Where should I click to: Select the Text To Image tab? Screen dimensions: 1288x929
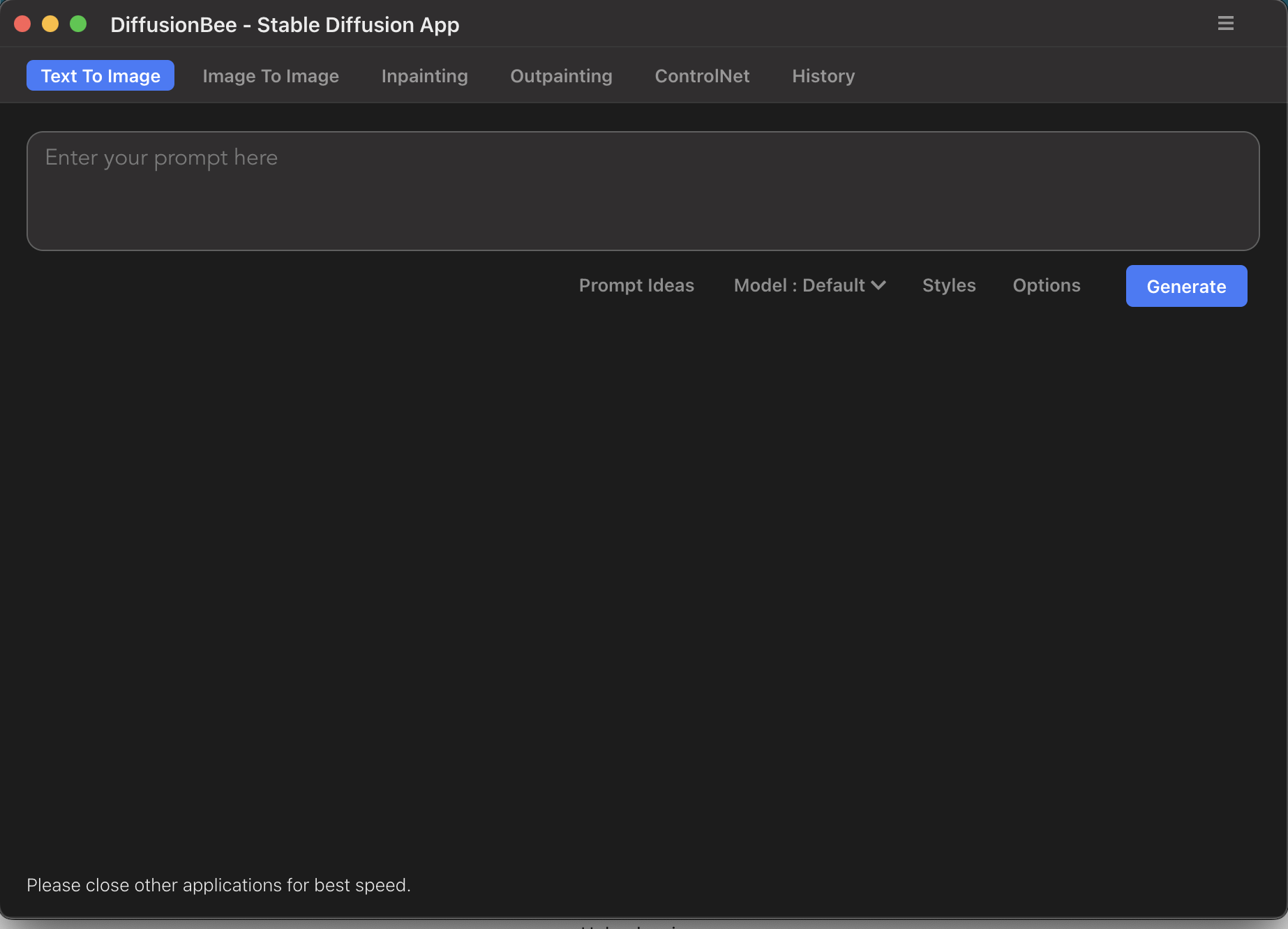coord(100,75)
